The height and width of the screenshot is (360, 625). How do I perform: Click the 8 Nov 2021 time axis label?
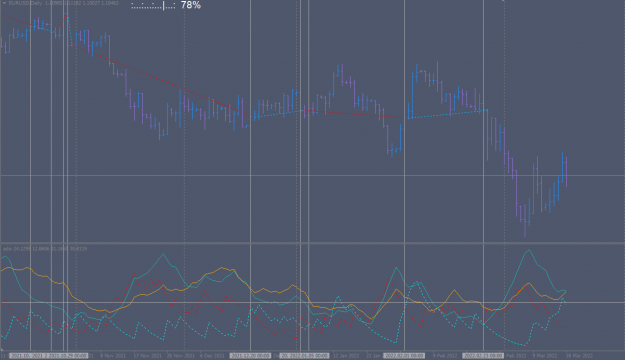tap(113, 356)
